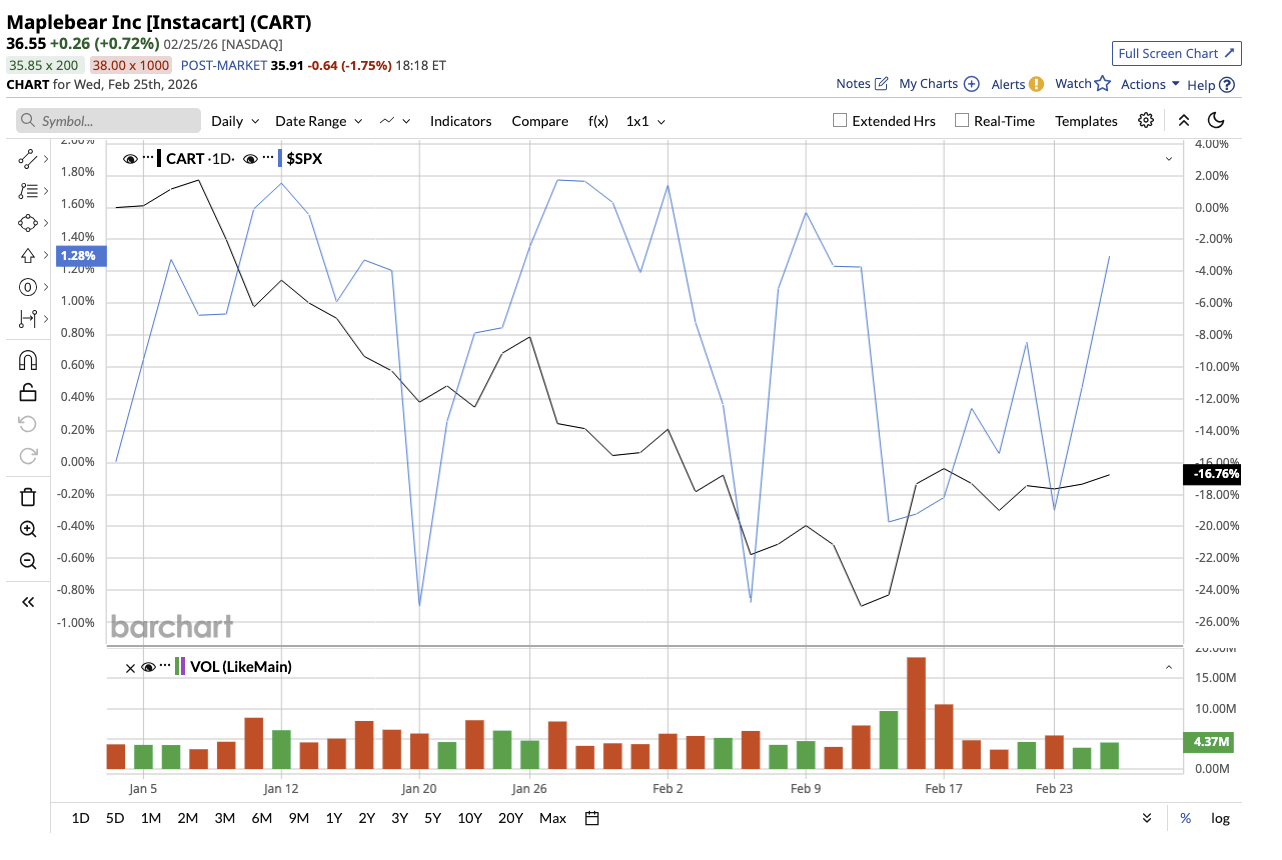
Task: Select the 1Y time range
Action: (334, 818)
